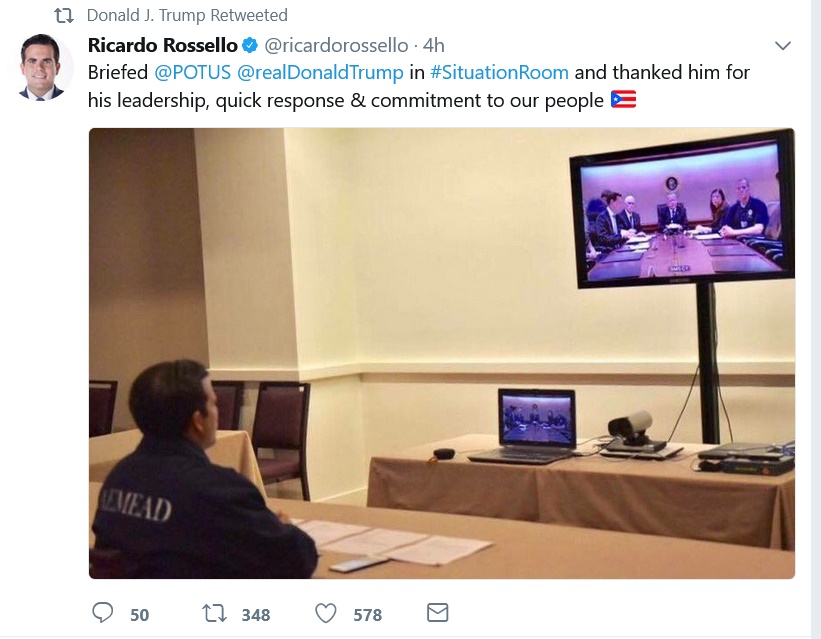Open Donald J. Trump Retweeted link
The image size is (821, 639).
[x=187, y=16]
